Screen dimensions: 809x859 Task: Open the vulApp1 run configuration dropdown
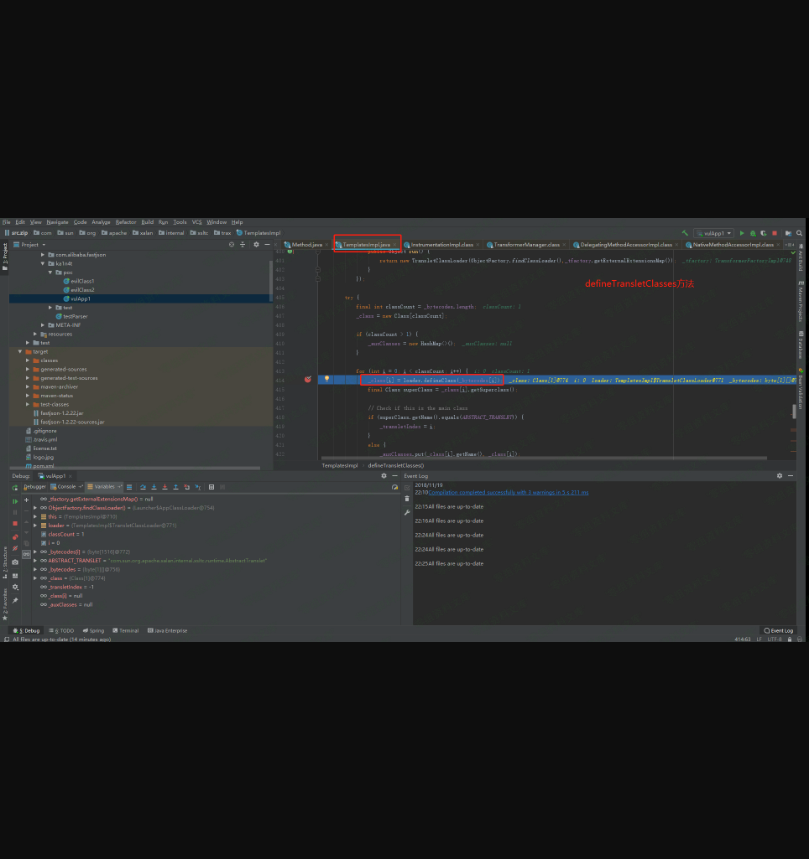click(x=714, y=233)
